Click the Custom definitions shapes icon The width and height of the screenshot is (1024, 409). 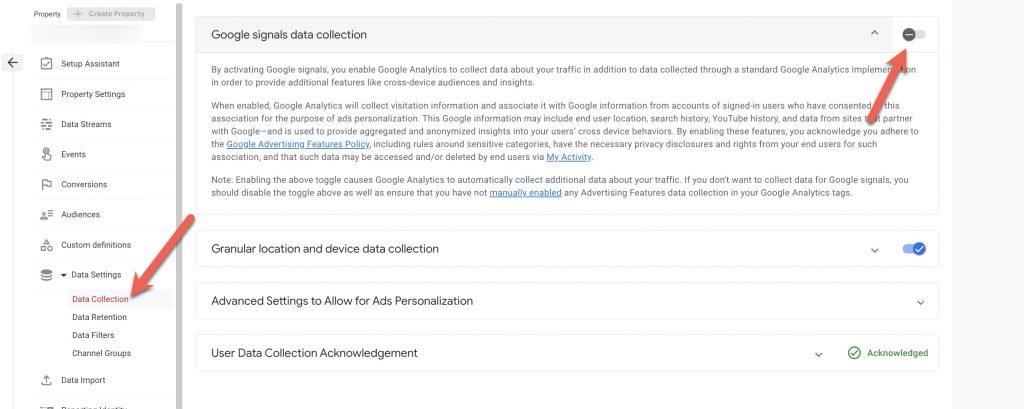coord(46,245)
